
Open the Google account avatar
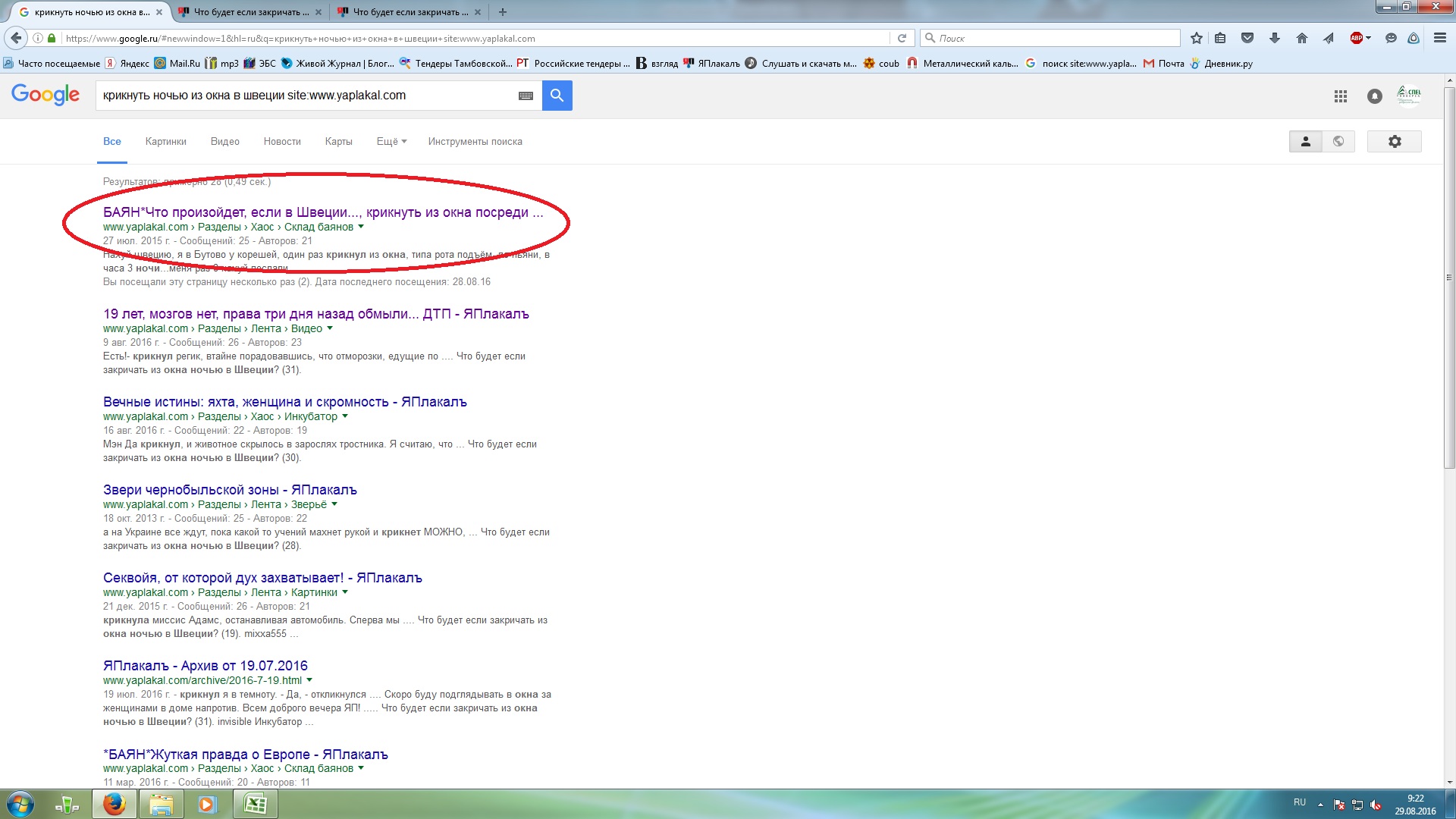point(1409,96)
